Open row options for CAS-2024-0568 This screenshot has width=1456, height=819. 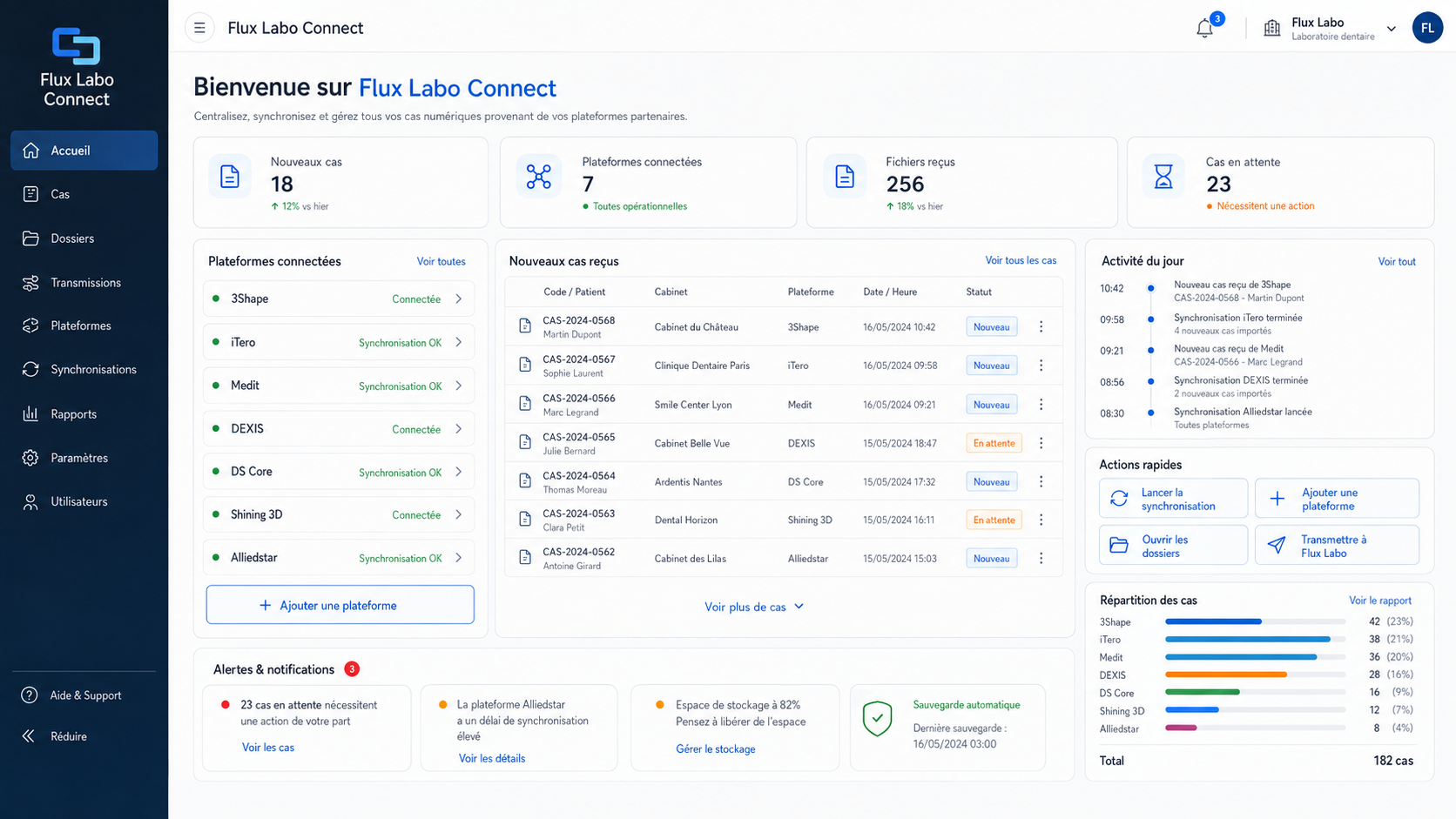[x=1041, y=326]
